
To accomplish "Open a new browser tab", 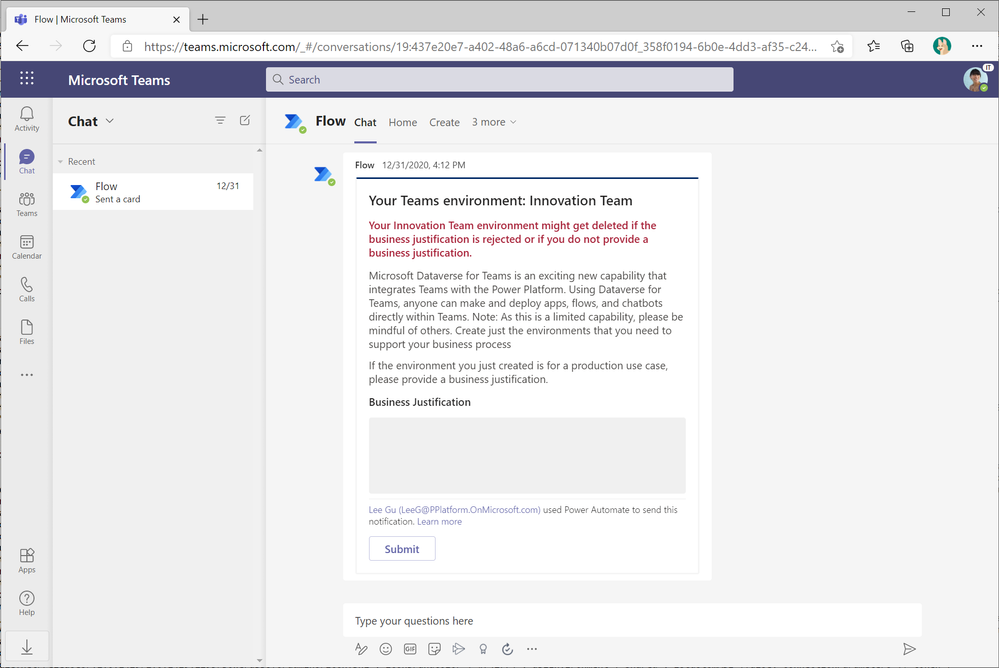I will point(203,20).
